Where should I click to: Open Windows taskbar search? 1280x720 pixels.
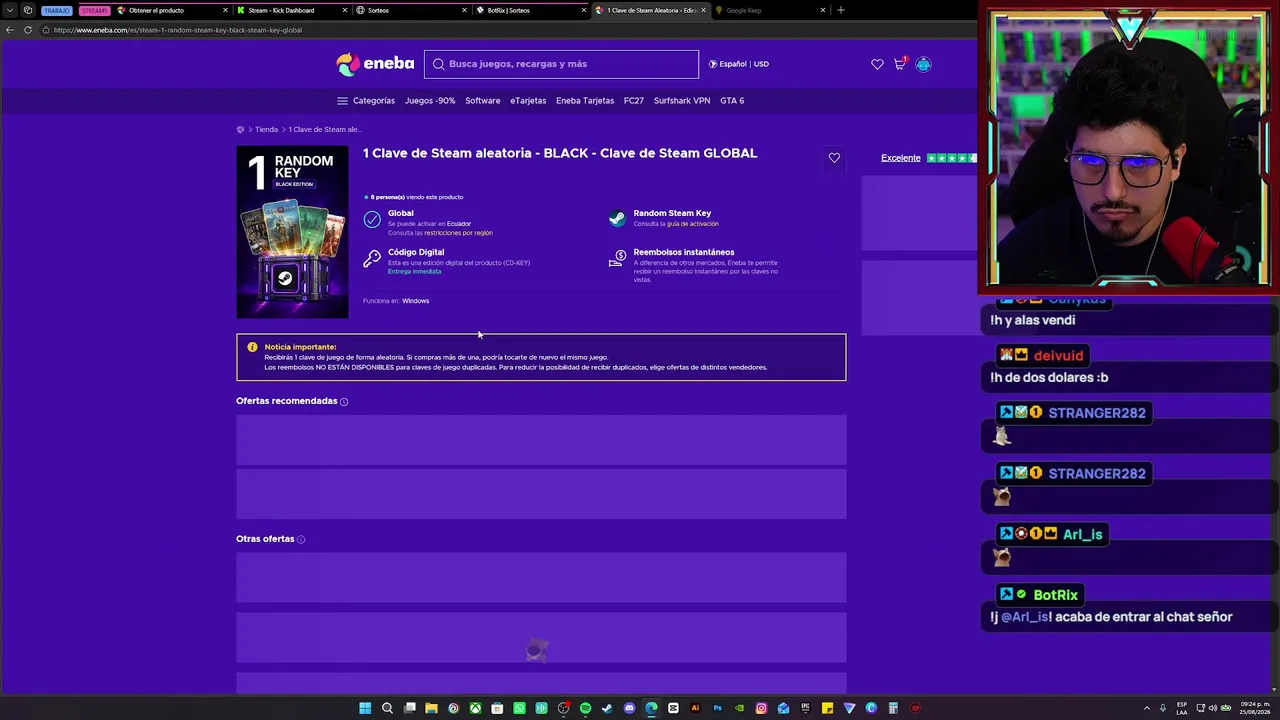(387, 708)
